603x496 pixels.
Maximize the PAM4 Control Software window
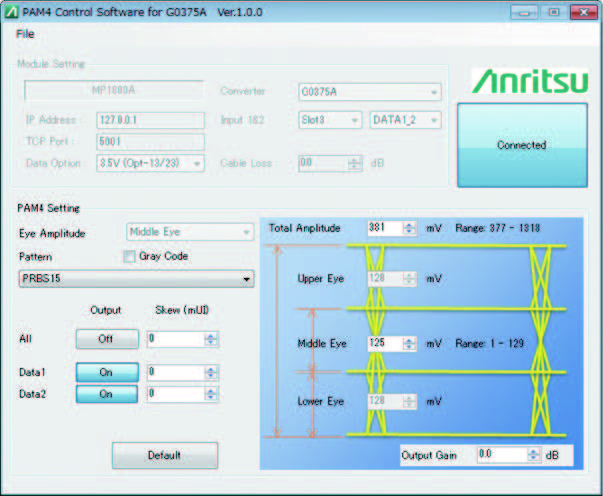click(x=553, y=13)
